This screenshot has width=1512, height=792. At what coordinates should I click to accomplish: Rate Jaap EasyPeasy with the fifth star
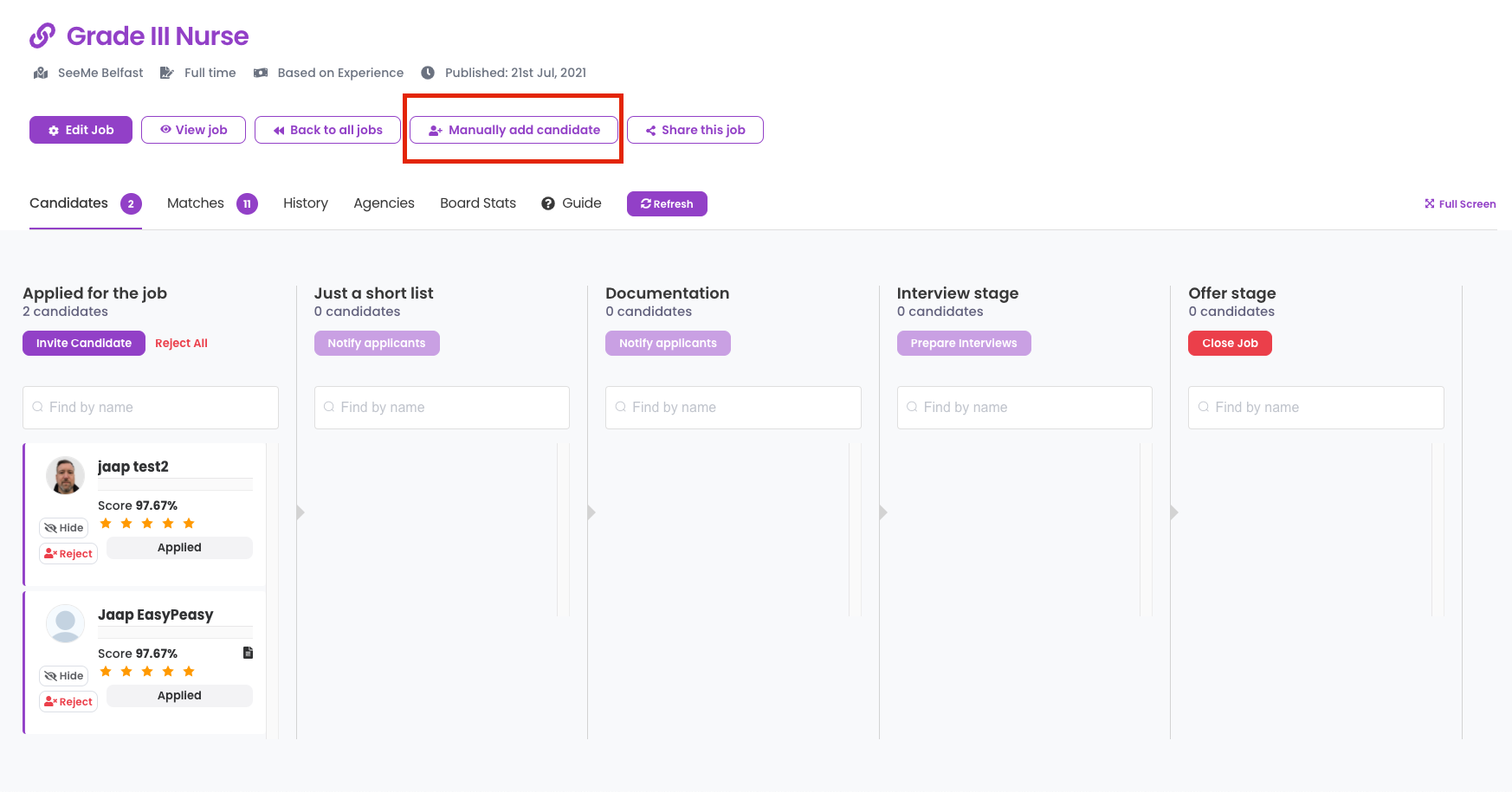[189, 672]
